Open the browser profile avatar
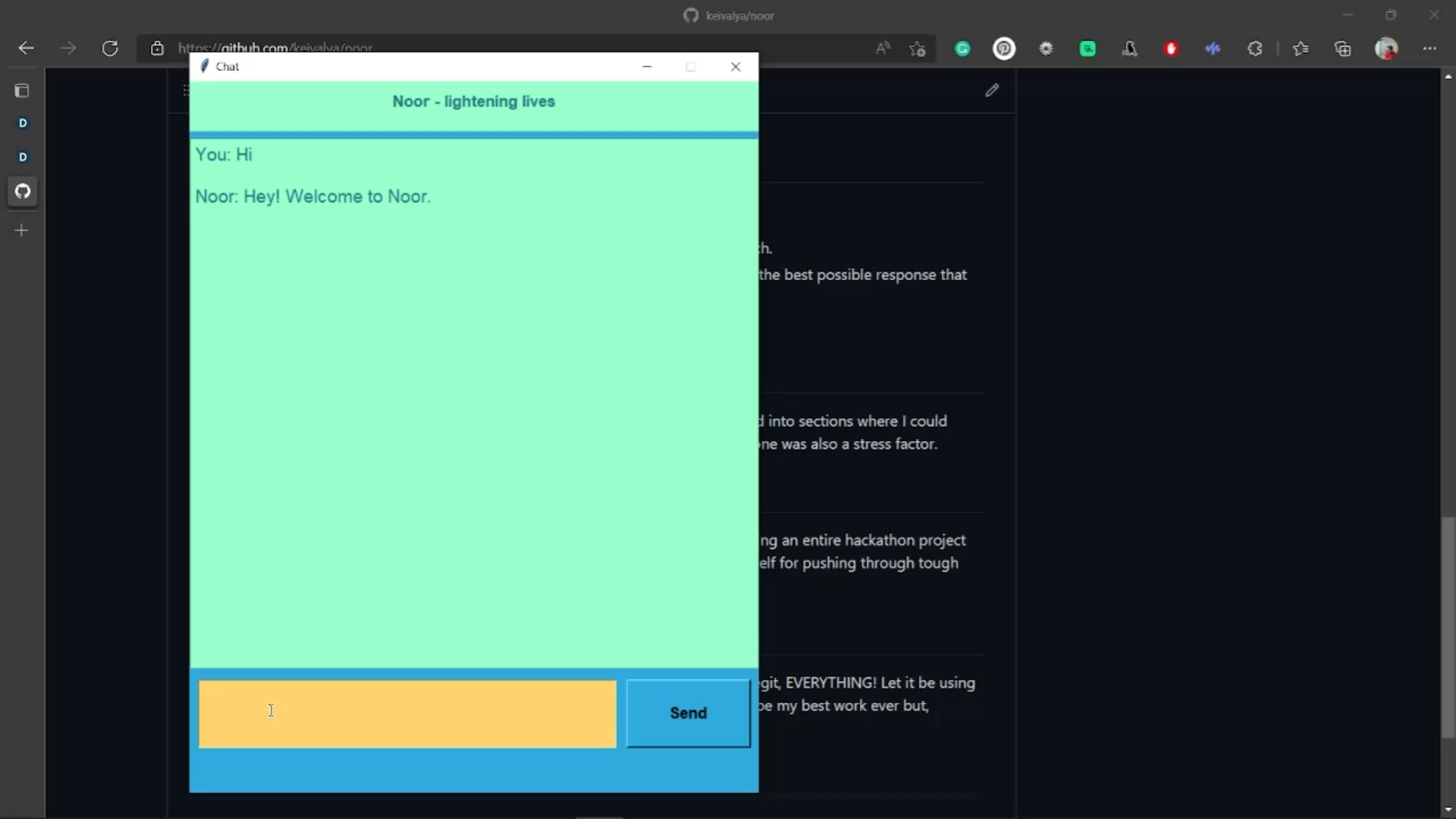Screen dimensions: 1456x819 [1386, 49]
